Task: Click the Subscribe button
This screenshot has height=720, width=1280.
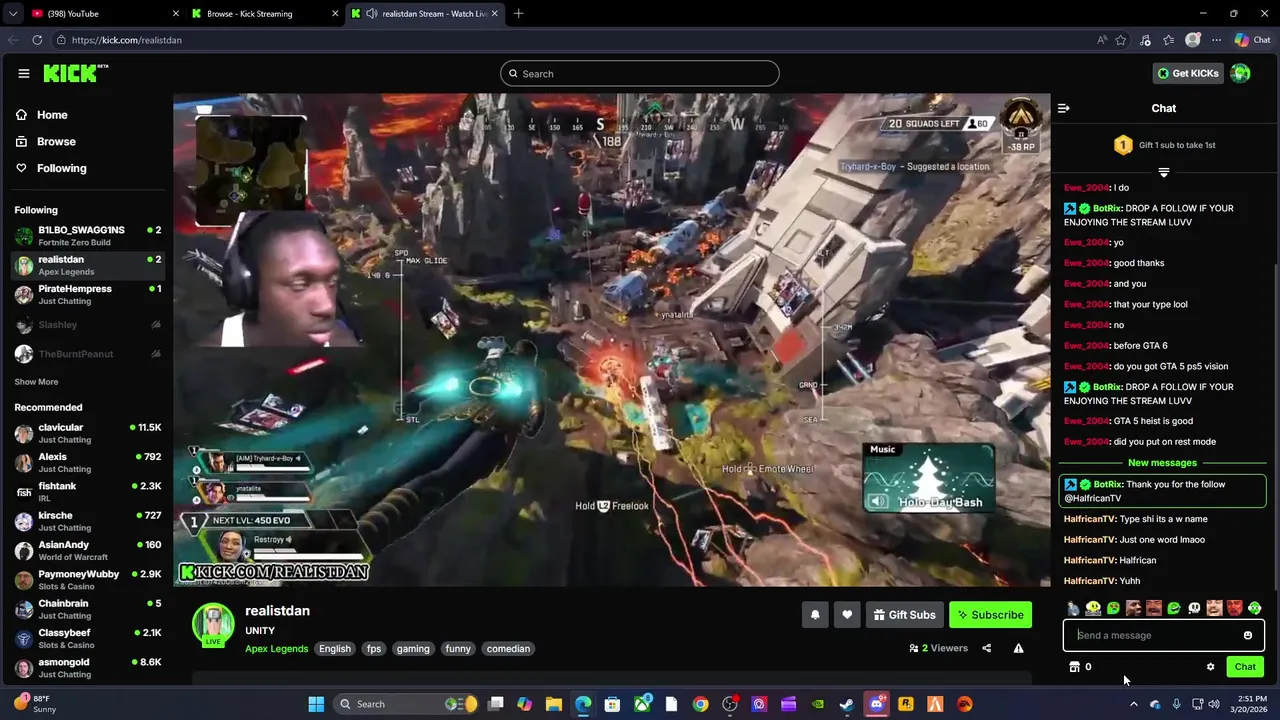Action: click(990, 615)
